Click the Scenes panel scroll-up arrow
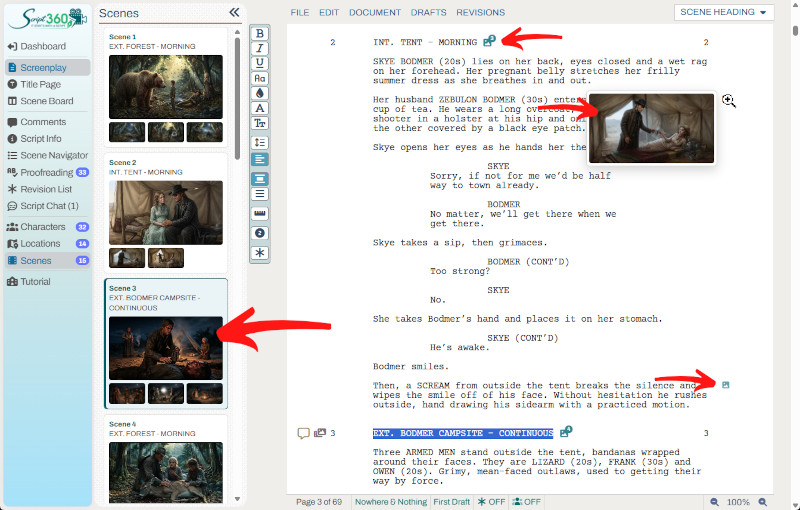The height and width of the screenshot is (510, 800). (x=237, y=32)
